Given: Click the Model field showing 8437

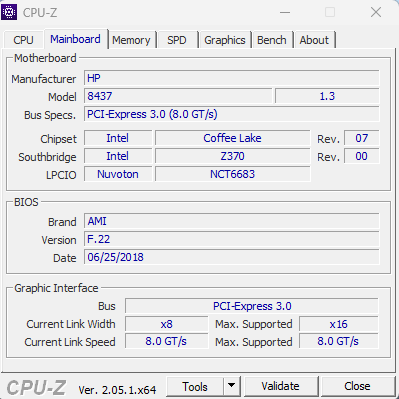Looking at the screenshot, I should [x=178, y=96].
